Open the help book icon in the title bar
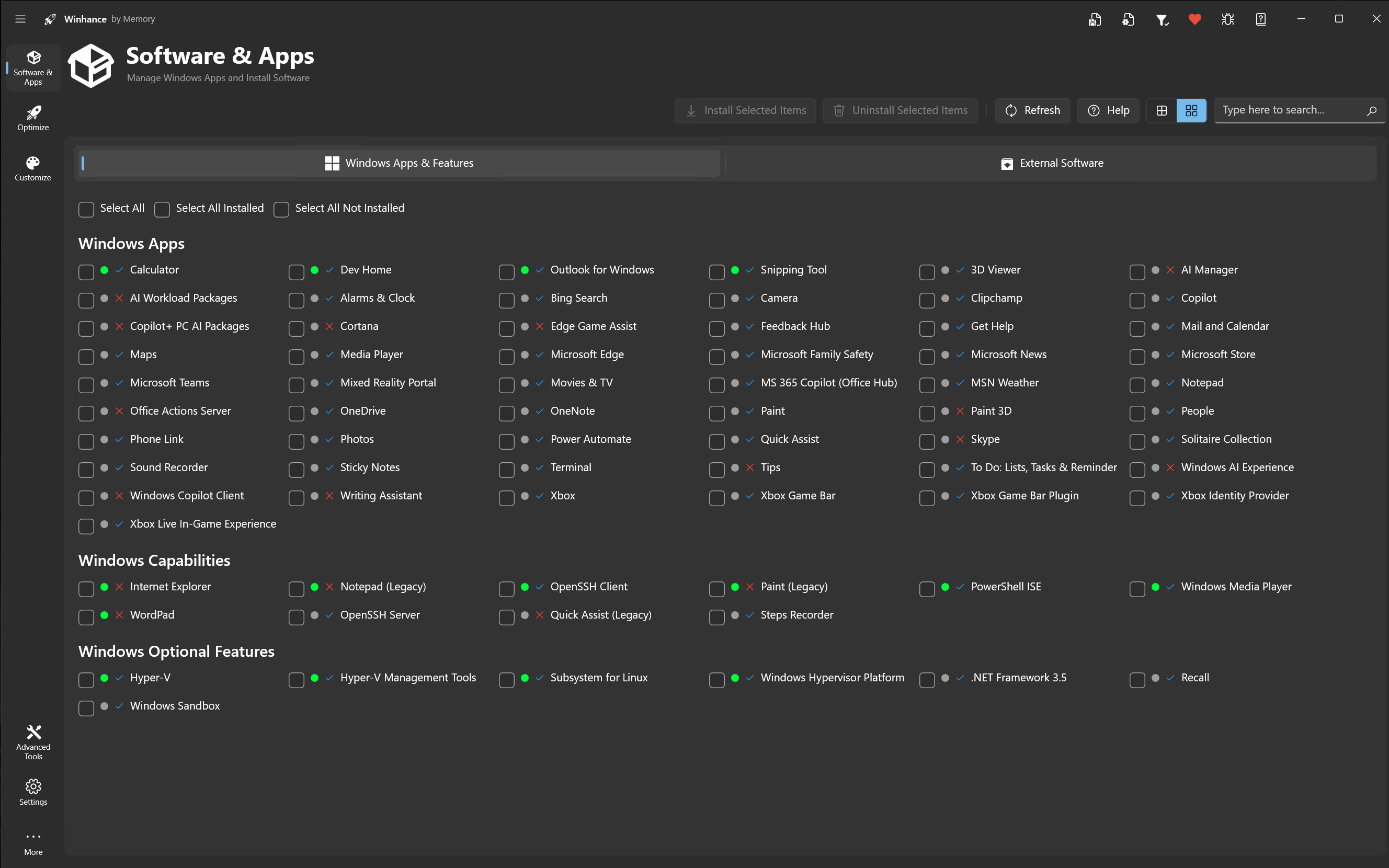1389x868 pixels. (x=1260, y=19)
